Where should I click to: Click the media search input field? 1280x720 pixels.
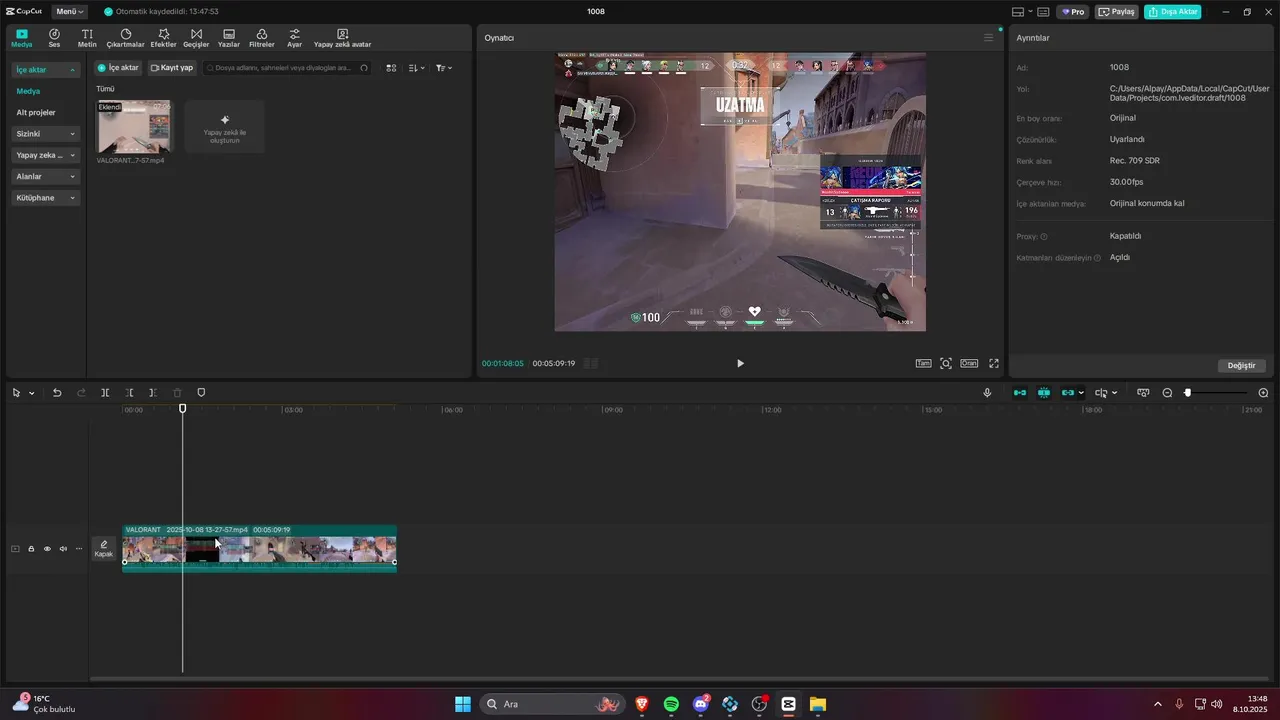pos(287,68)
